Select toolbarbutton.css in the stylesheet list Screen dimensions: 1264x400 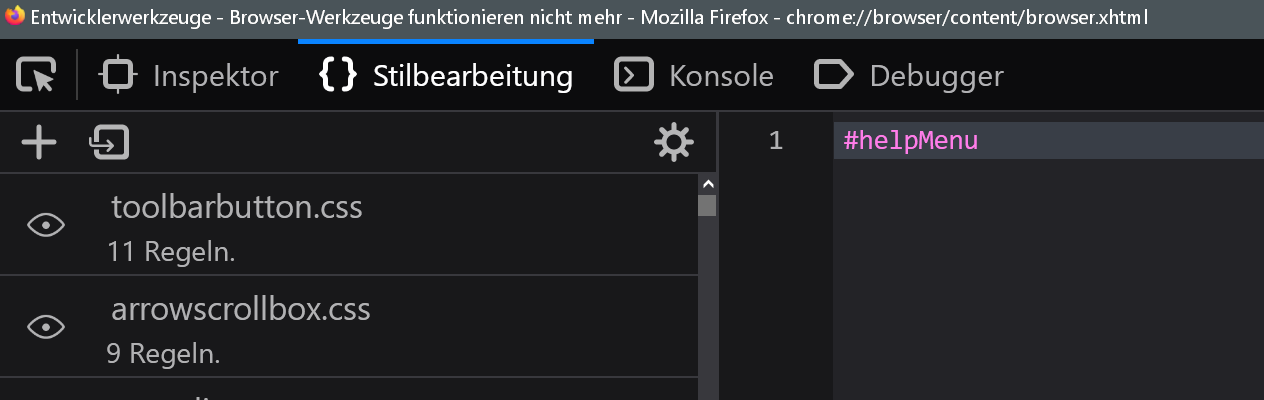click(237, 208)
